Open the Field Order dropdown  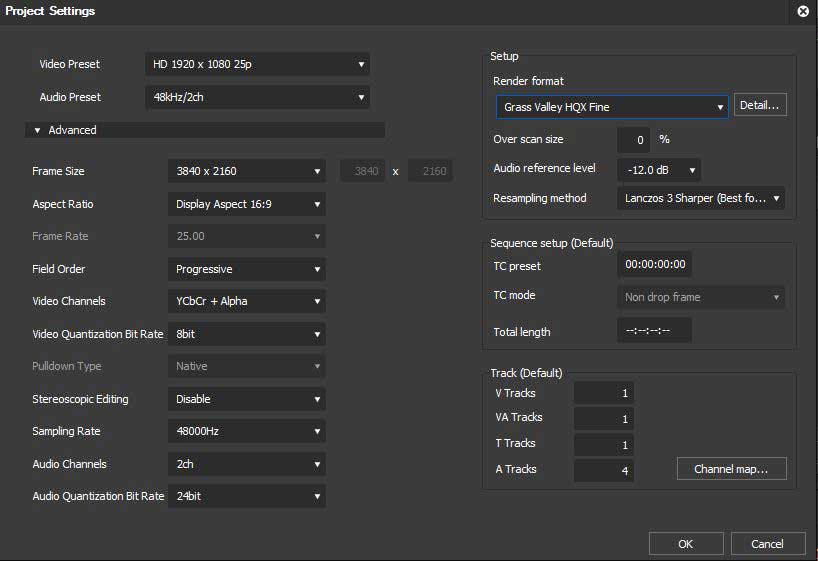pyautogui.click(x=247, y=269)
